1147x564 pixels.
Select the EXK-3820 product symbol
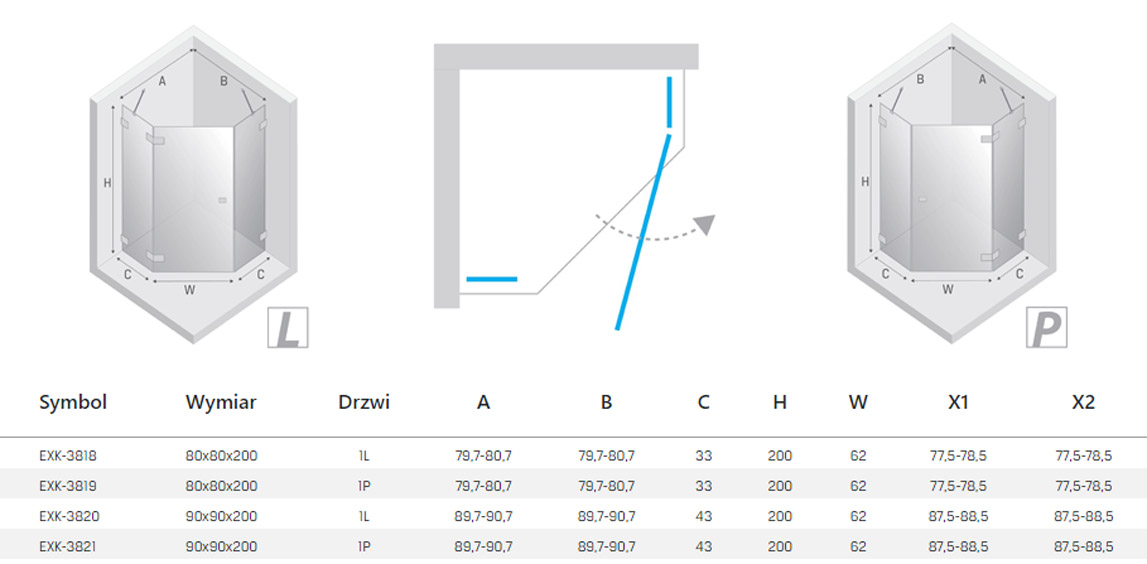point(68,517)
